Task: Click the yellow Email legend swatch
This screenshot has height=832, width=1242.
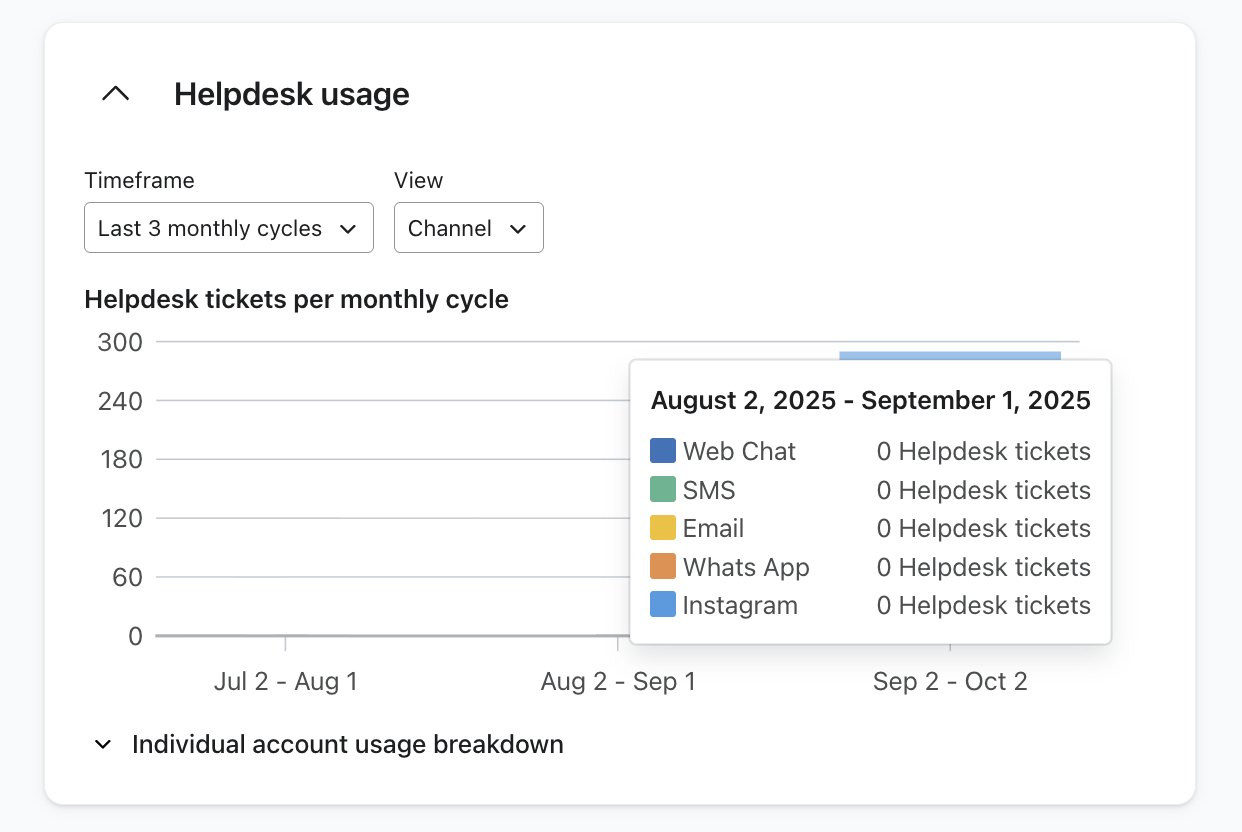Action: click(x=662, y=528)
